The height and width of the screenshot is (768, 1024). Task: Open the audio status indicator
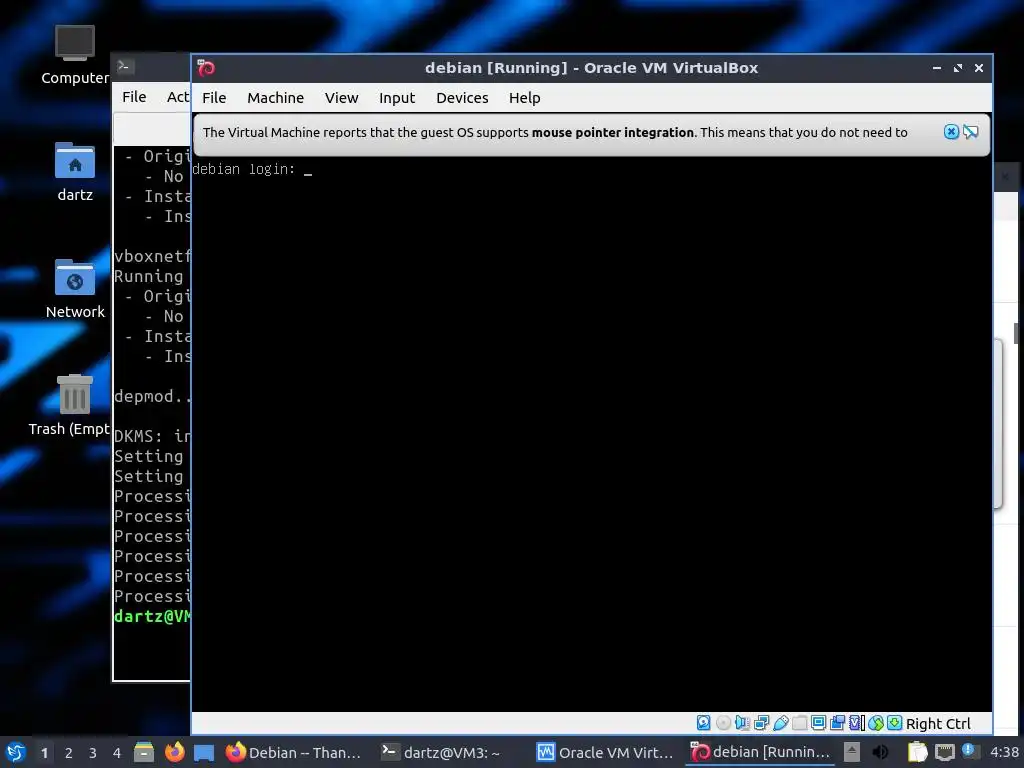coord(742,723)
